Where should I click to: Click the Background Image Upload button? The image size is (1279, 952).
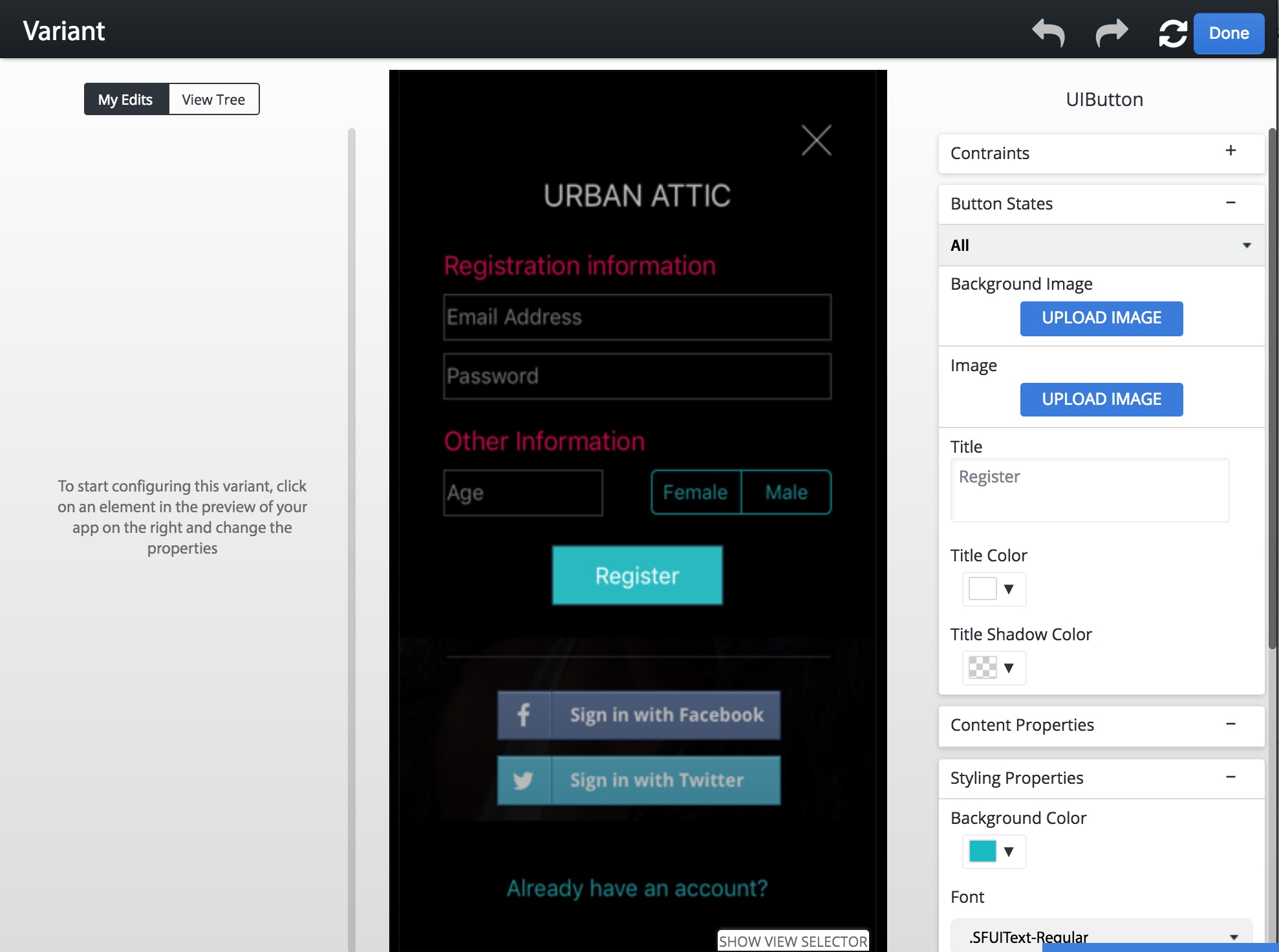pyautogui.click(x=1101, y=318)
